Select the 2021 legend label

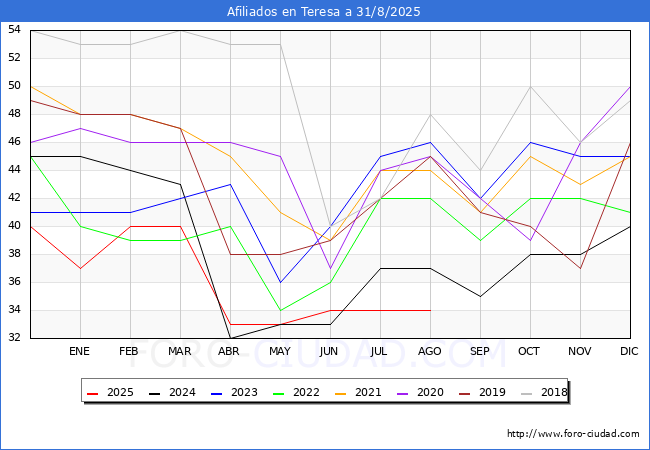click(368, 392)
